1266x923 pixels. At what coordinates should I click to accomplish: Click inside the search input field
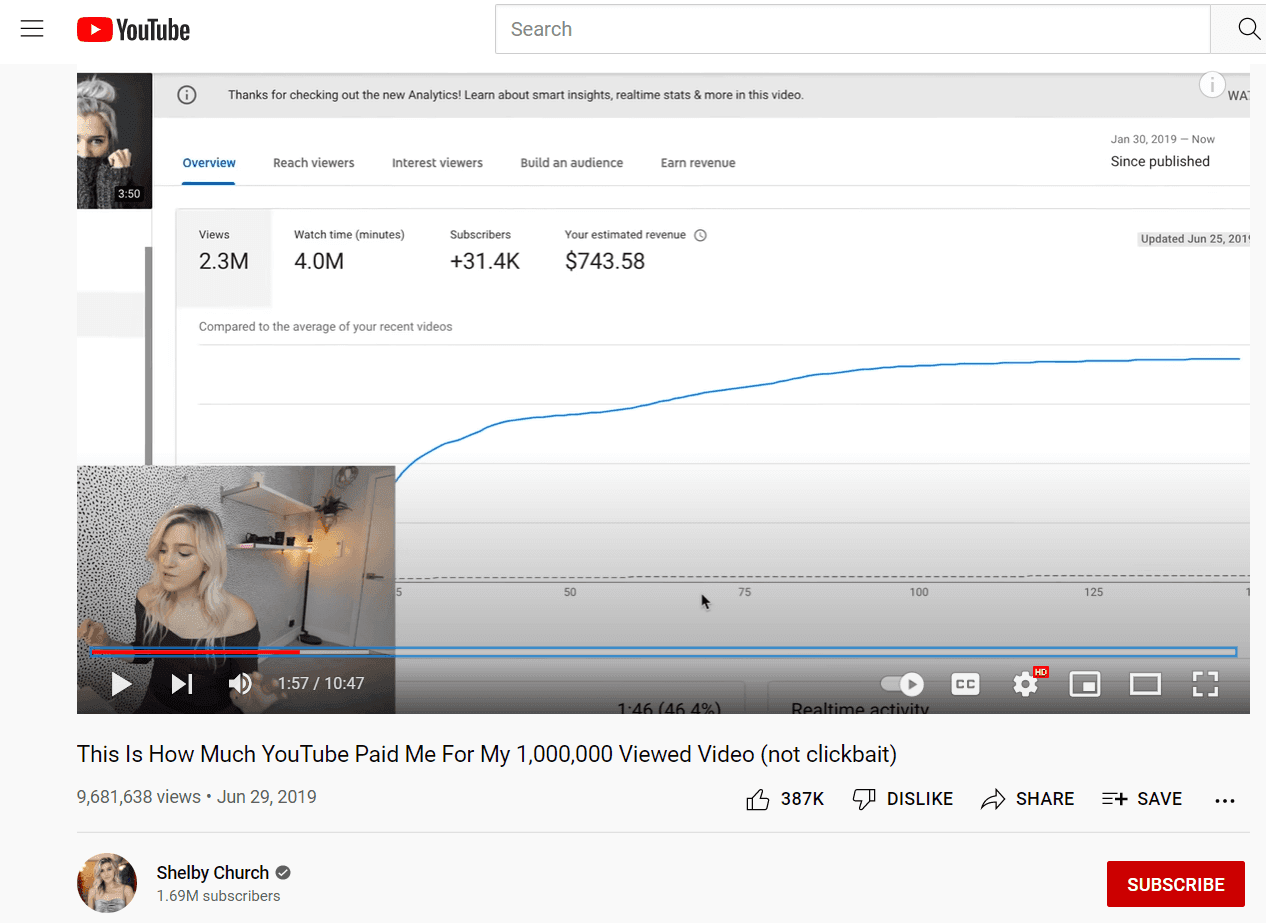(x=852, y=29)
